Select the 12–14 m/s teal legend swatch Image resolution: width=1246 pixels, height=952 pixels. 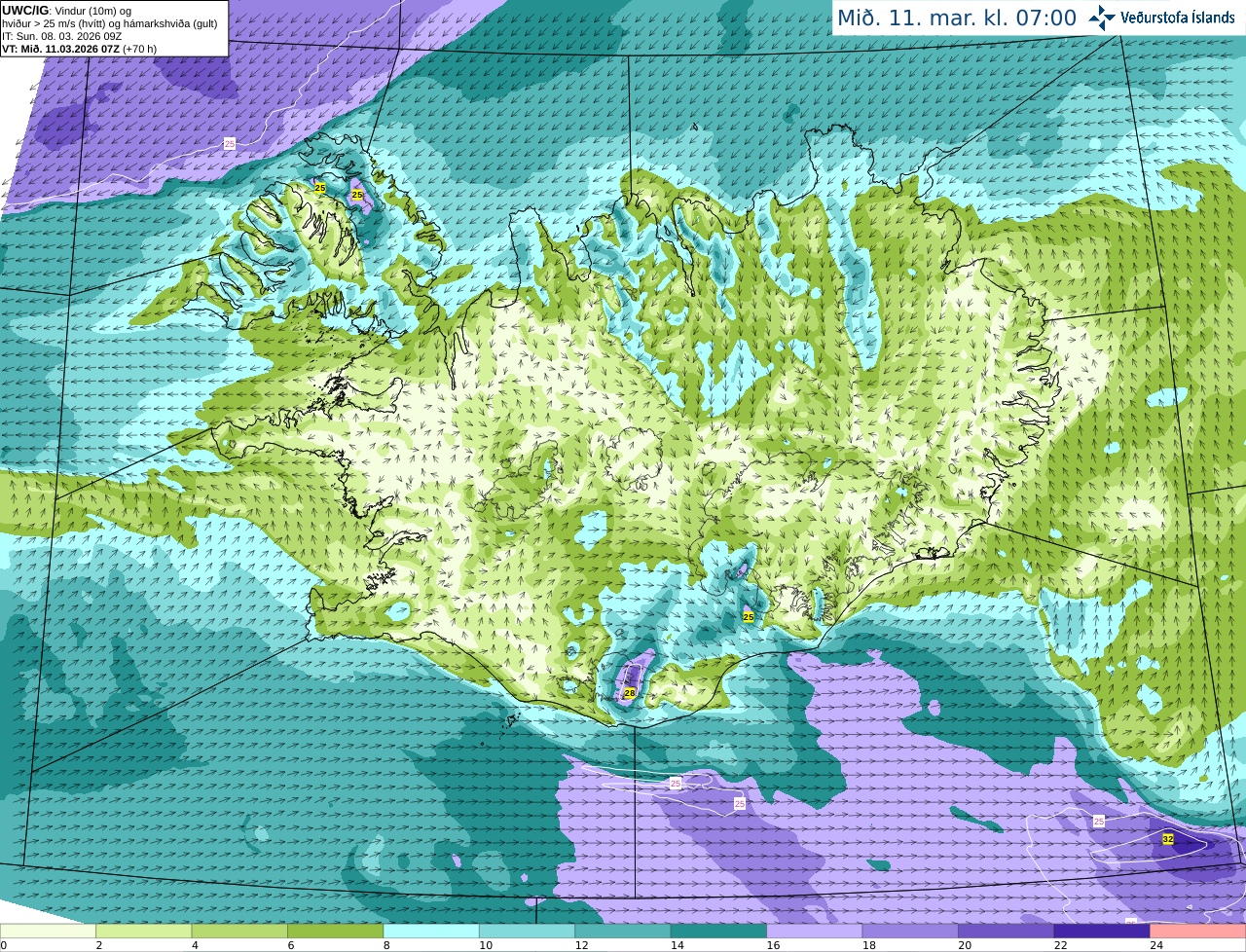[623, 931]
